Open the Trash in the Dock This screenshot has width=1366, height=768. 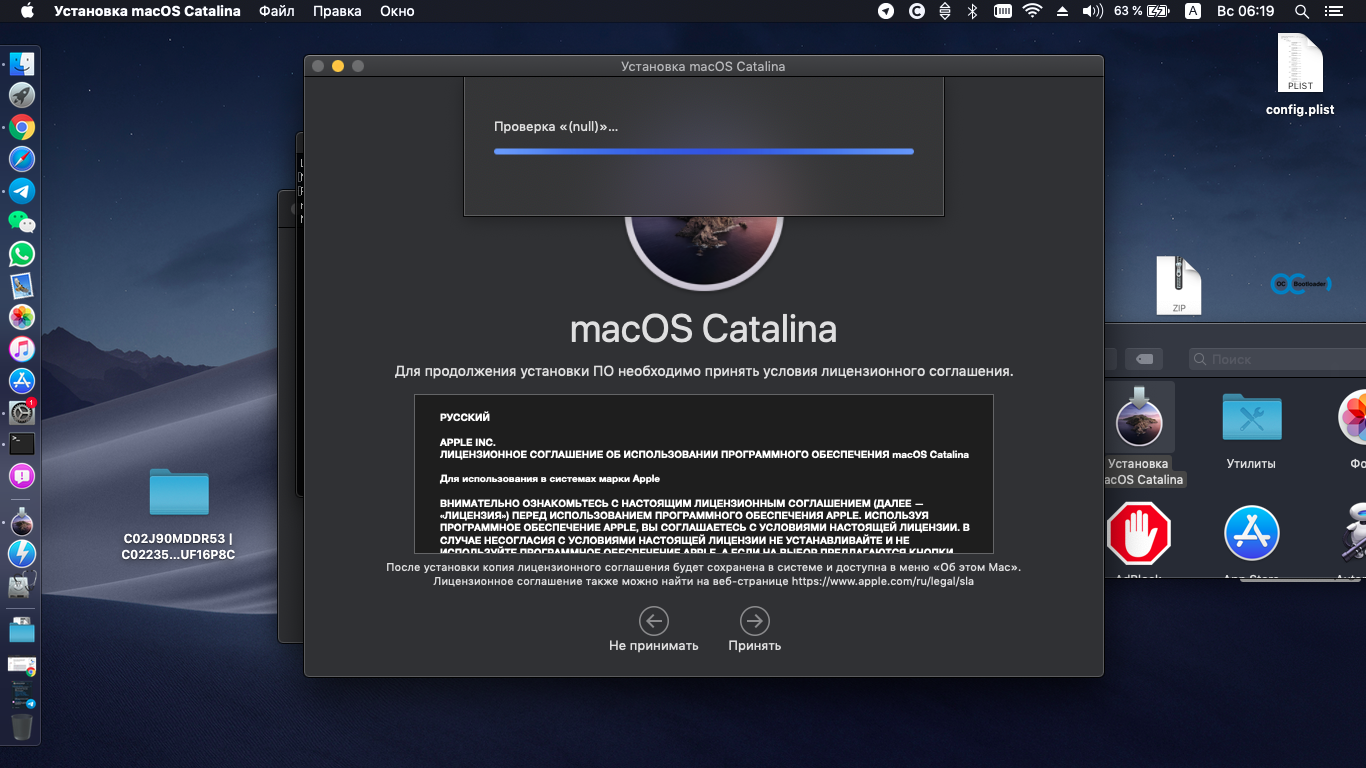coord(22,726)
